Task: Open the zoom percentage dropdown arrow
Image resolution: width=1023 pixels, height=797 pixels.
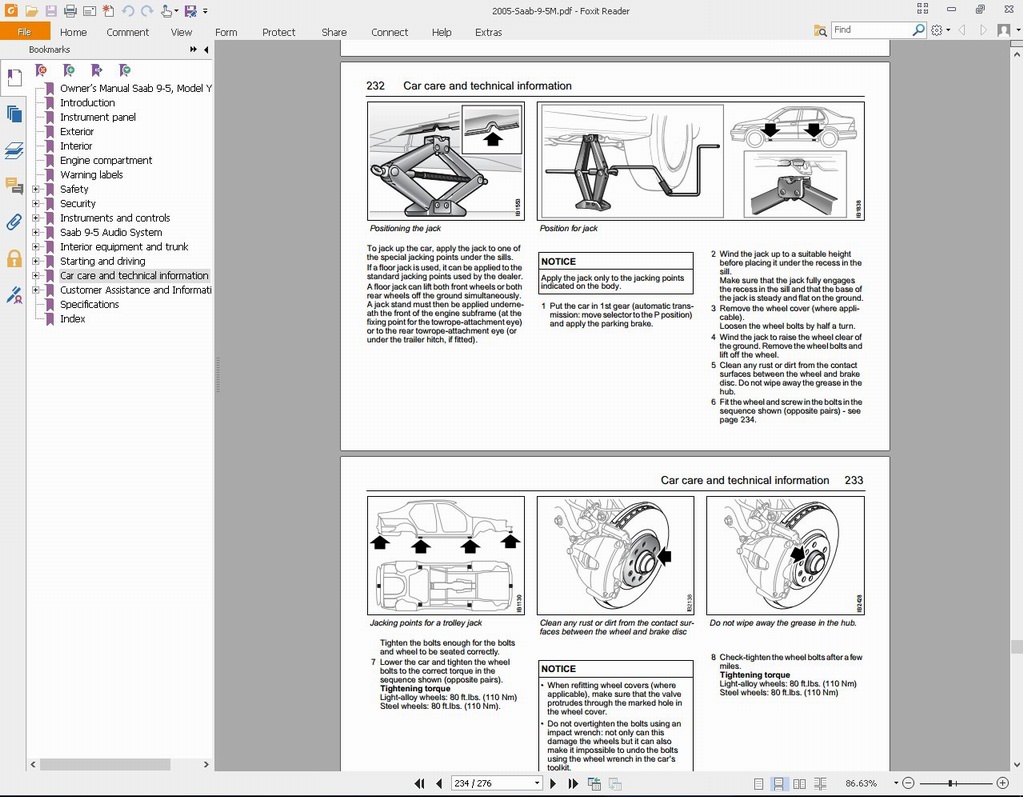Action: (x=896, y=783)
